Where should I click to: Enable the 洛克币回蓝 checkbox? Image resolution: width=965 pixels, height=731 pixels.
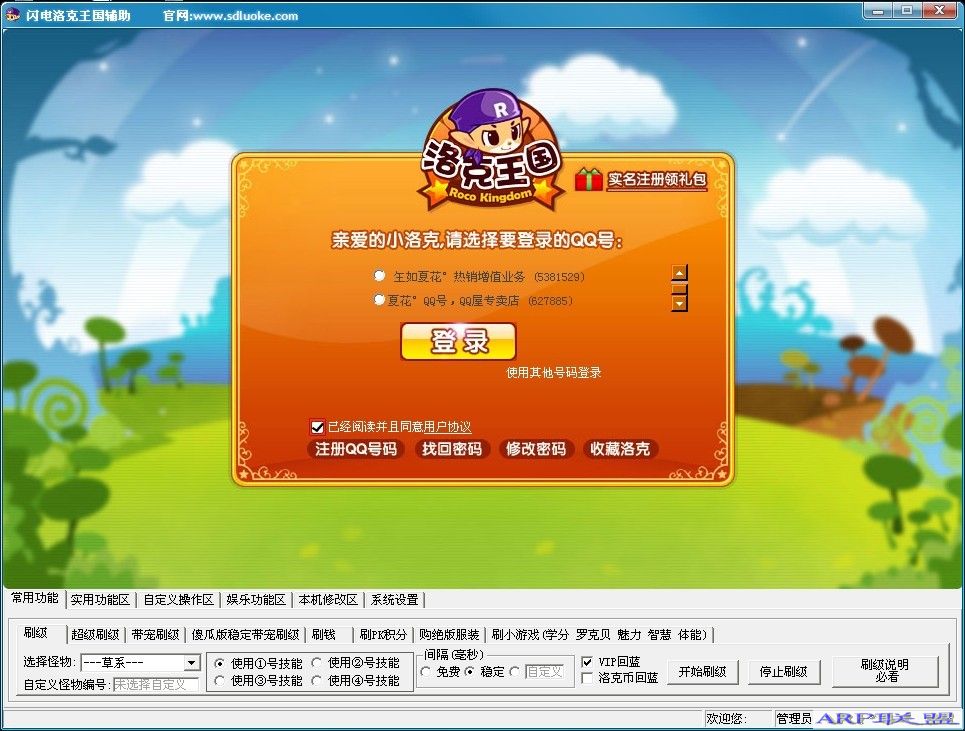pos(587,678)
